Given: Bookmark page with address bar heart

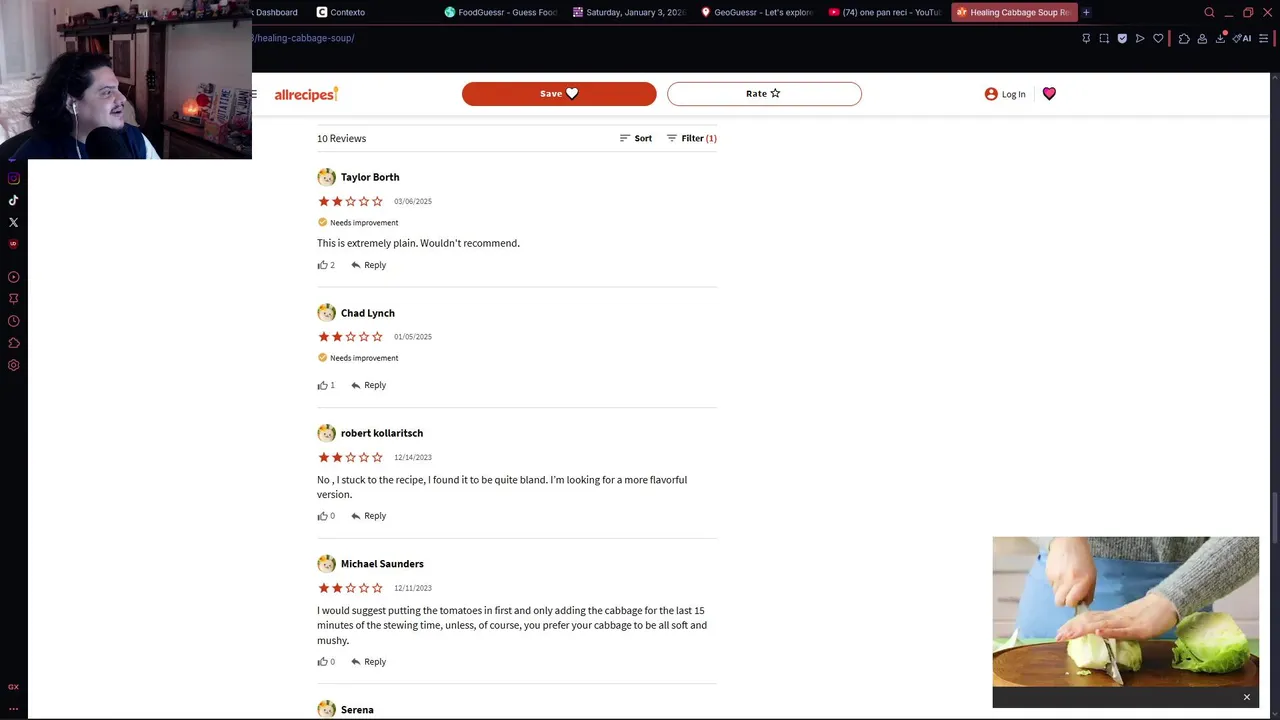Looking at the screenshot, I should click(x=1158, y=38).
